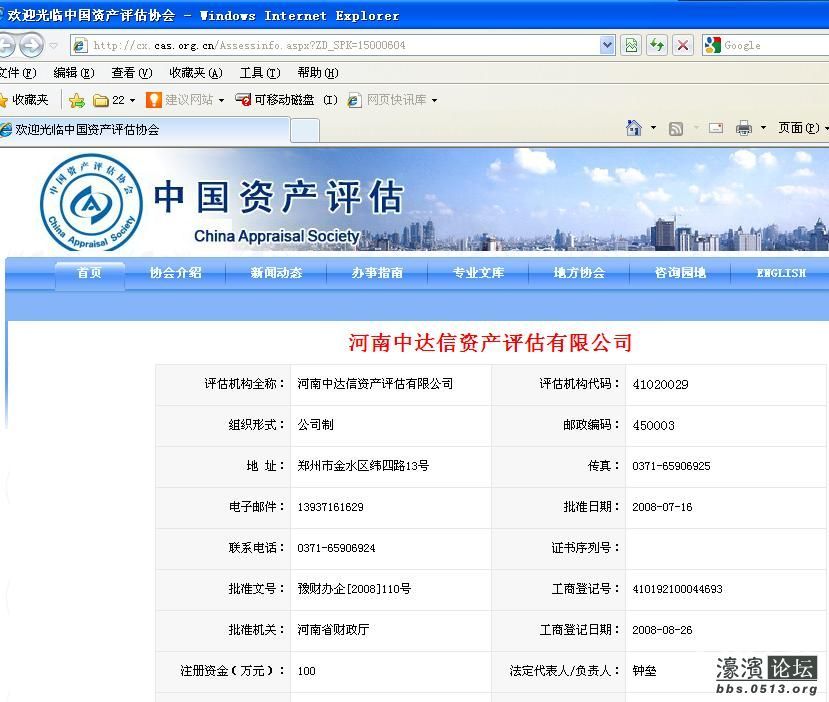Refresh the page using the refresh icon
Screen dimensions: 829x702
656,45
